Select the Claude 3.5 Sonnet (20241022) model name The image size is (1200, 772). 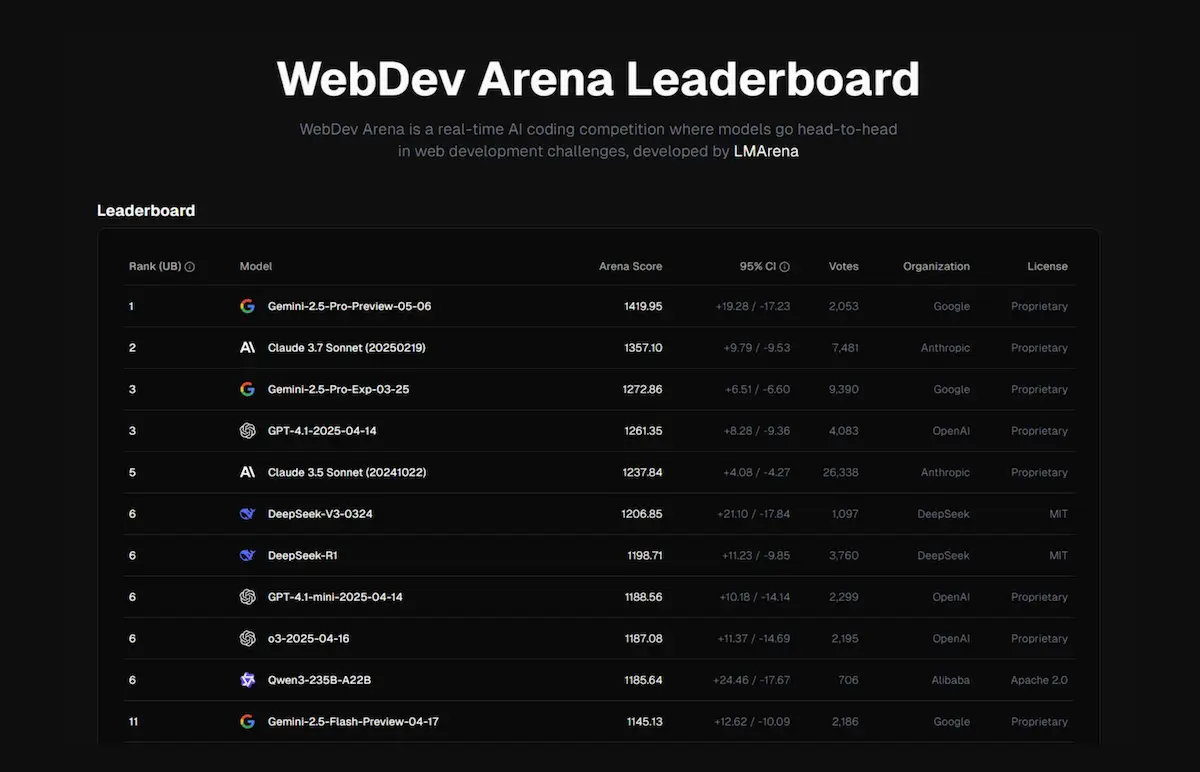pos(347,472)
